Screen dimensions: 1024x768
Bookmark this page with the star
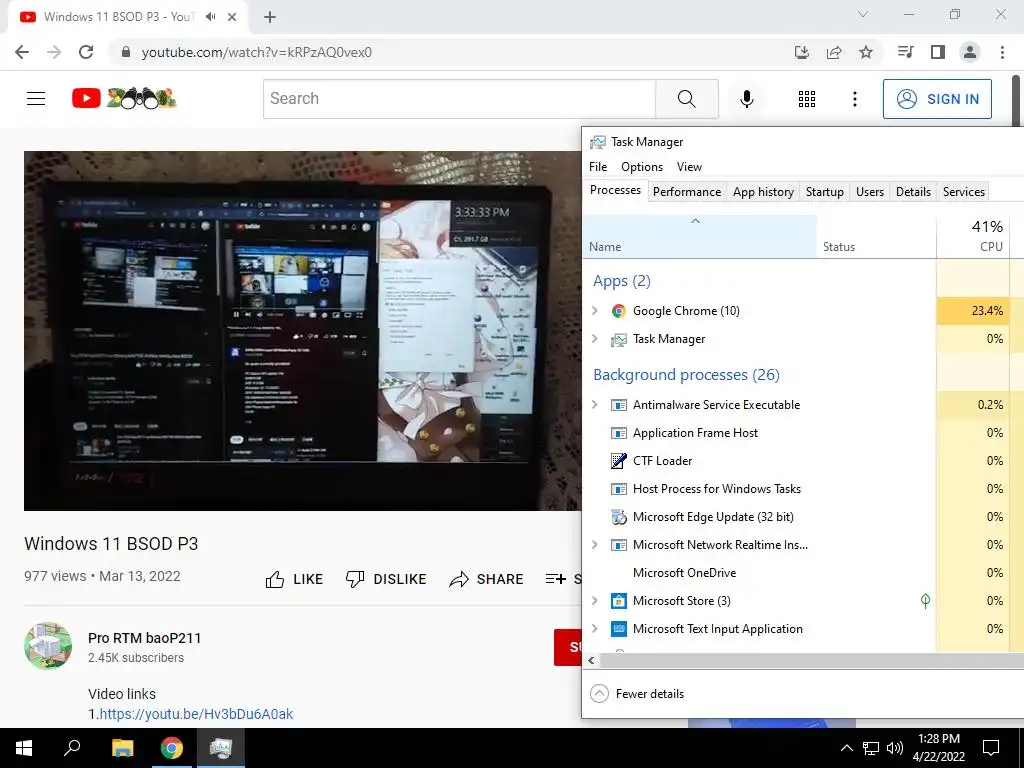(x=866, y=52)
